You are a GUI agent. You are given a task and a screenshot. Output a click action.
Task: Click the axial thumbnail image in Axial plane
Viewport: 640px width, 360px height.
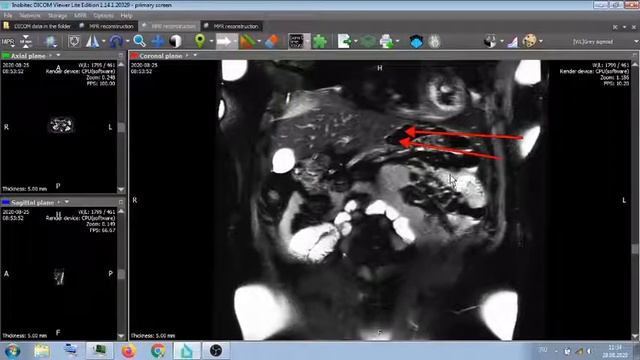tap(61, 125)
